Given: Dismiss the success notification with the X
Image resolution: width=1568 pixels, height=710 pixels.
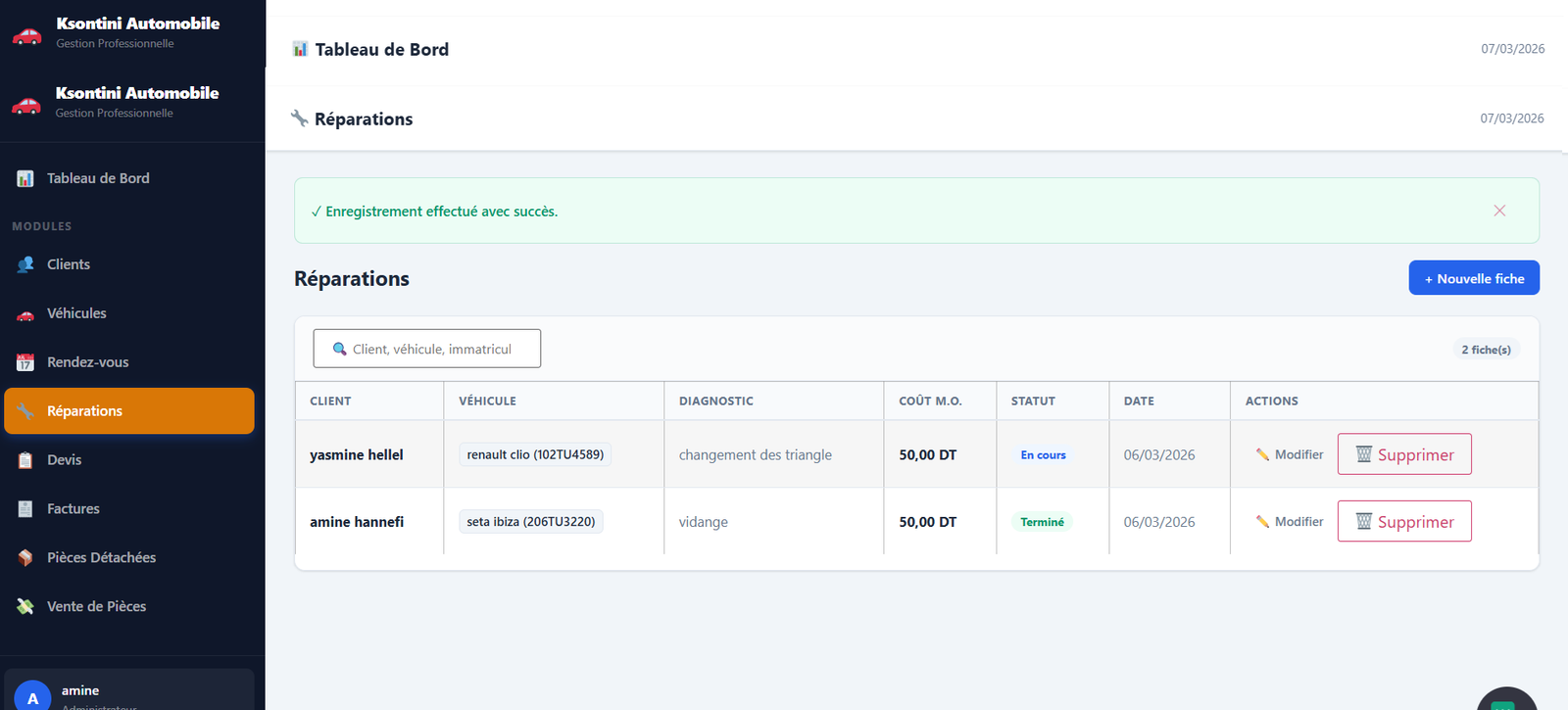Looking at the screenshot, I should click(x=1498, y=211).
